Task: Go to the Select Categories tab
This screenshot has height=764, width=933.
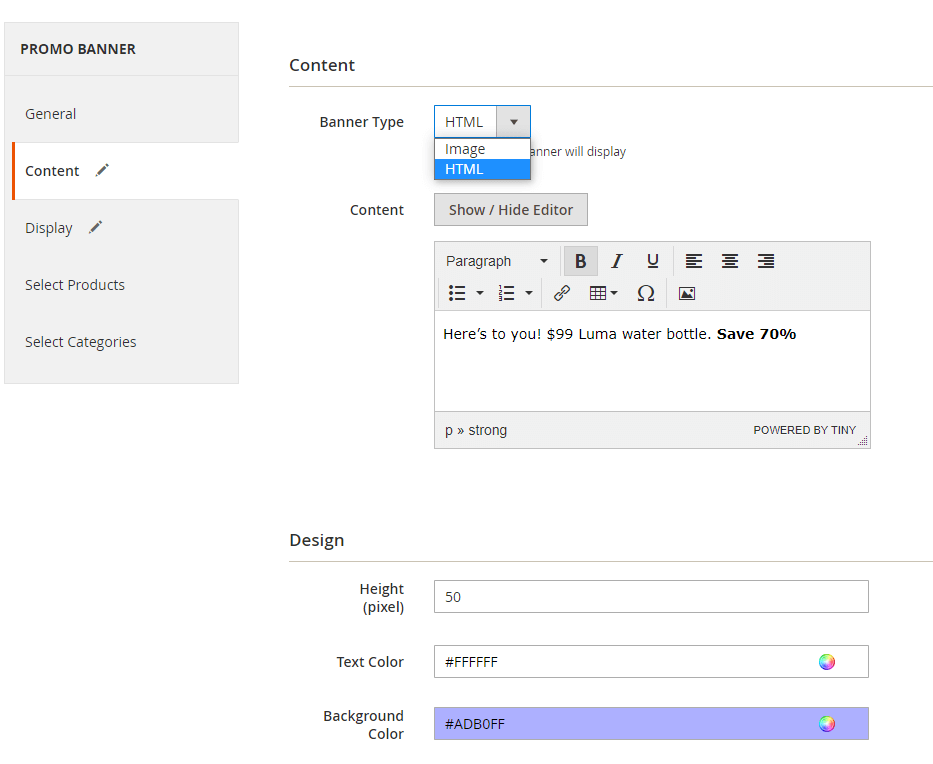Action: click(x=121, y=342)
